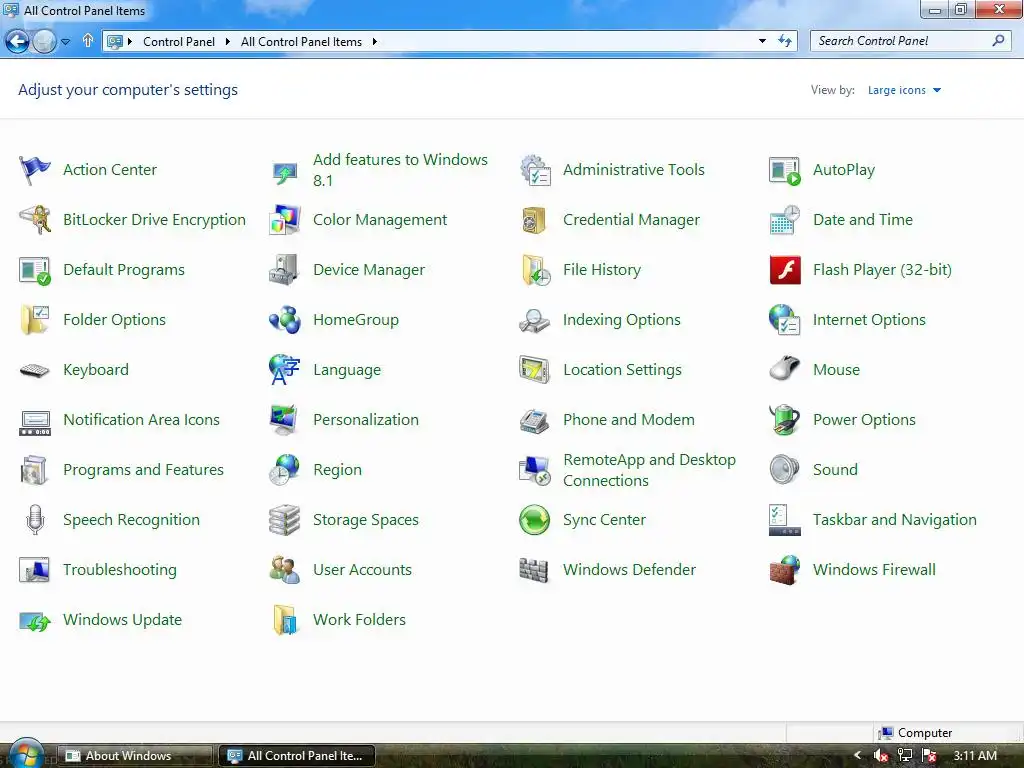Image resolution: width=1024 pixels, height=768 pixels.
Task: Open the Language globe icon
Action: (x=285, y=370)
